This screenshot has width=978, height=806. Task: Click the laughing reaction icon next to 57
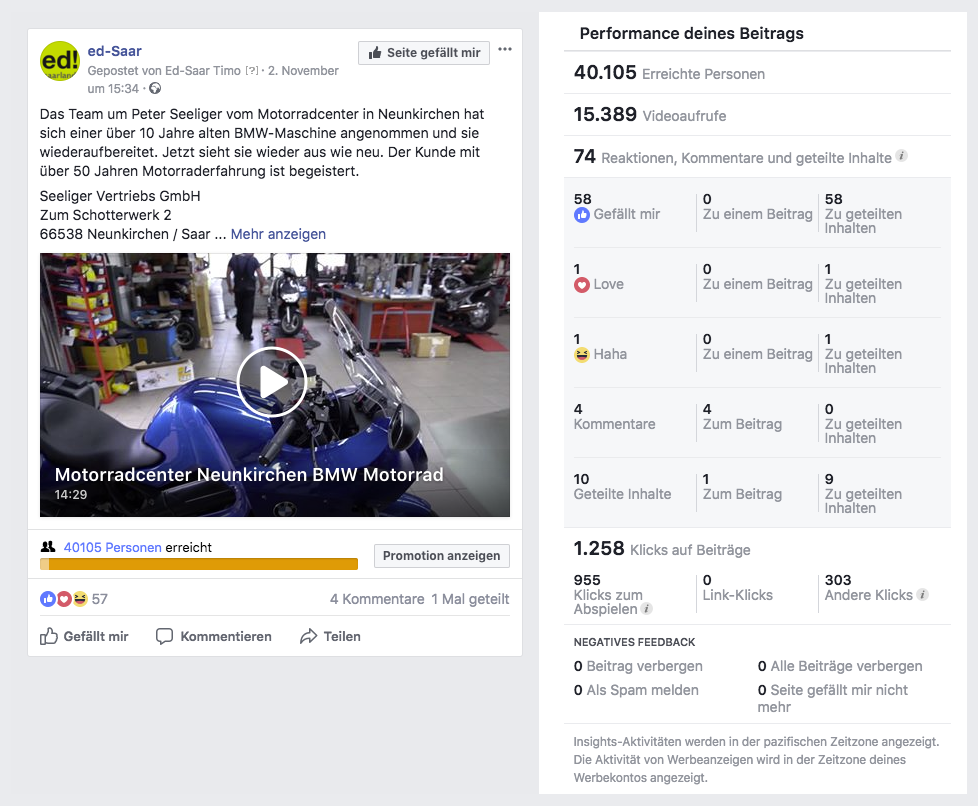79,599
